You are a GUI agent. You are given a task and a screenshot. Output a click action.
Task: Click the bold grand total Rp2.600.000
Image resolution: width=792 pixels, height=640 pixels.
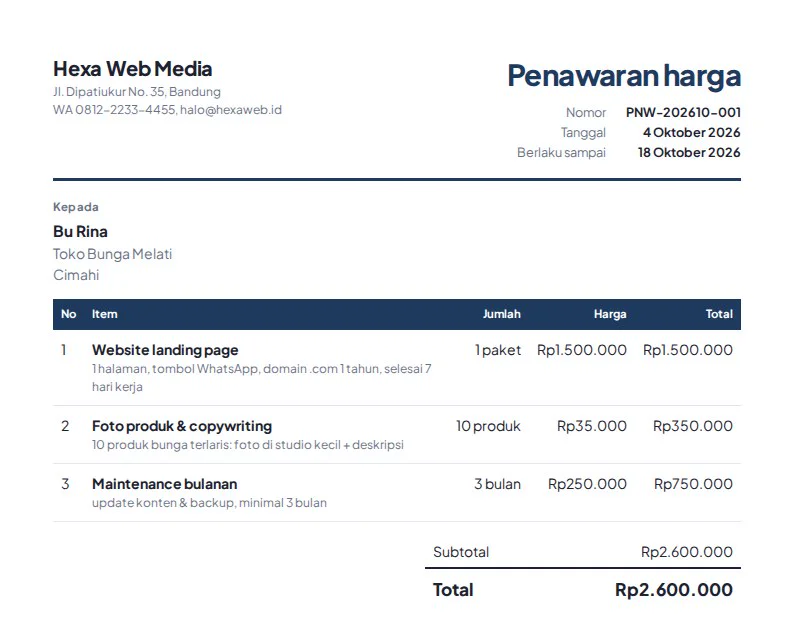click(x=674, y=590)
